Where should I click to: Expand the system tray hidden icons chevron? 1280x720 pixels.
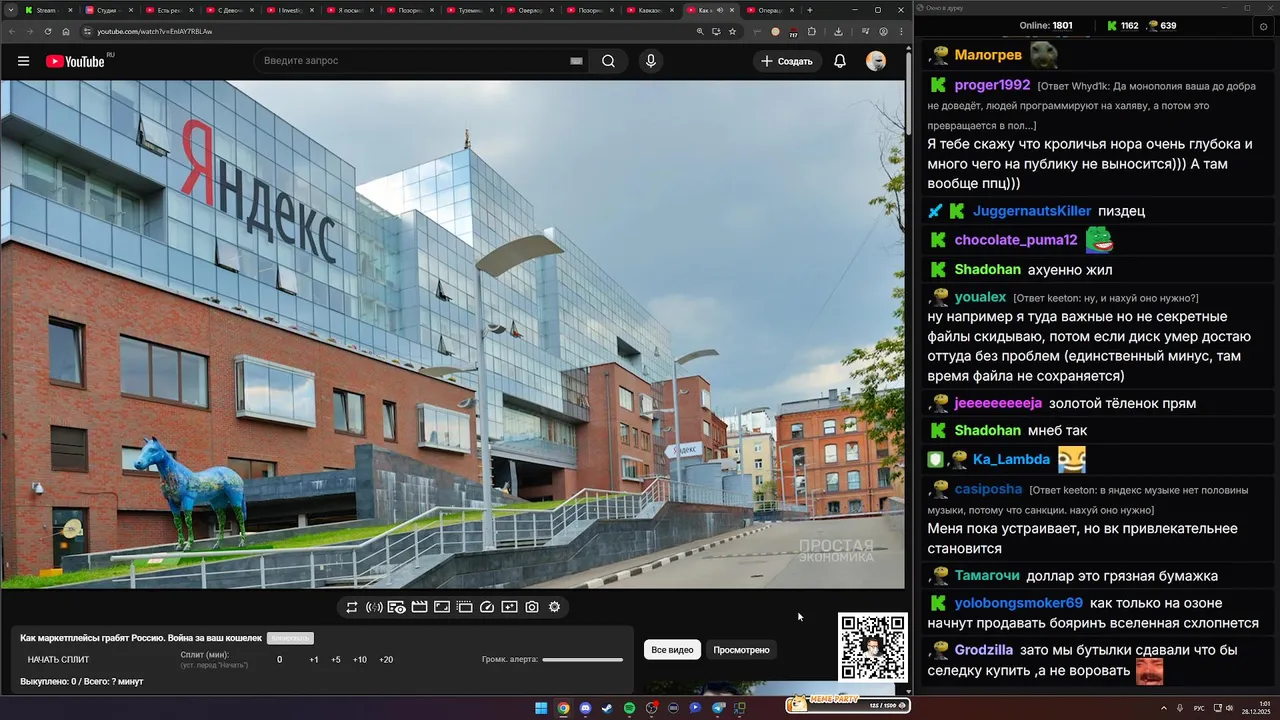click(x=1165, y=708)
